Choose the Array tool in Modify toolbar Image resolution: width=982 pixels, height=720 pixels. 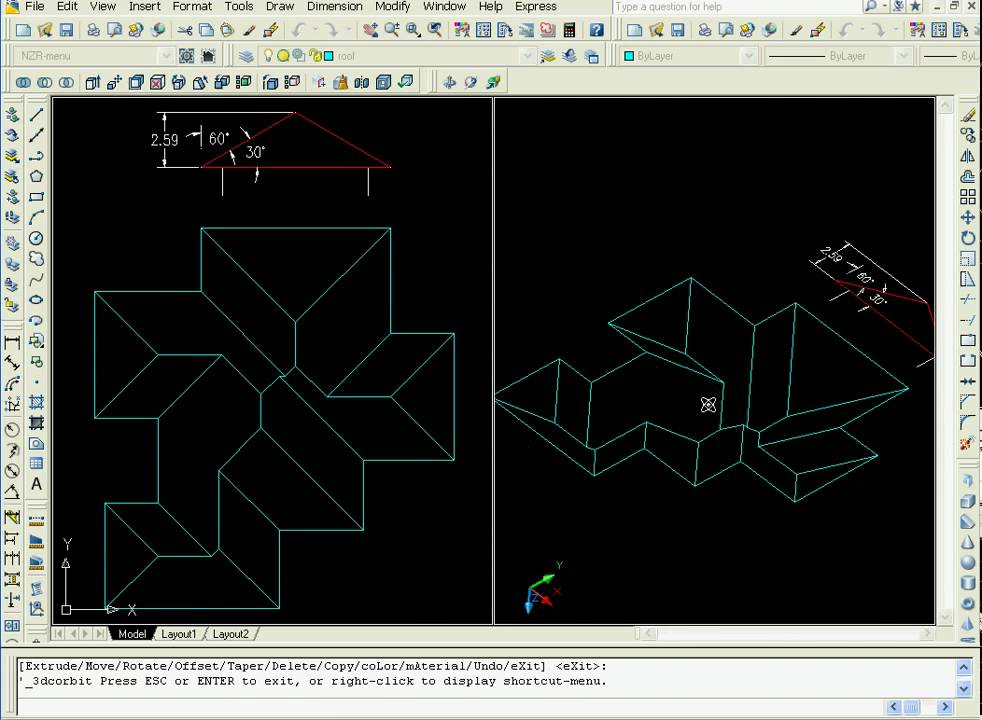[x=968, y=197]
